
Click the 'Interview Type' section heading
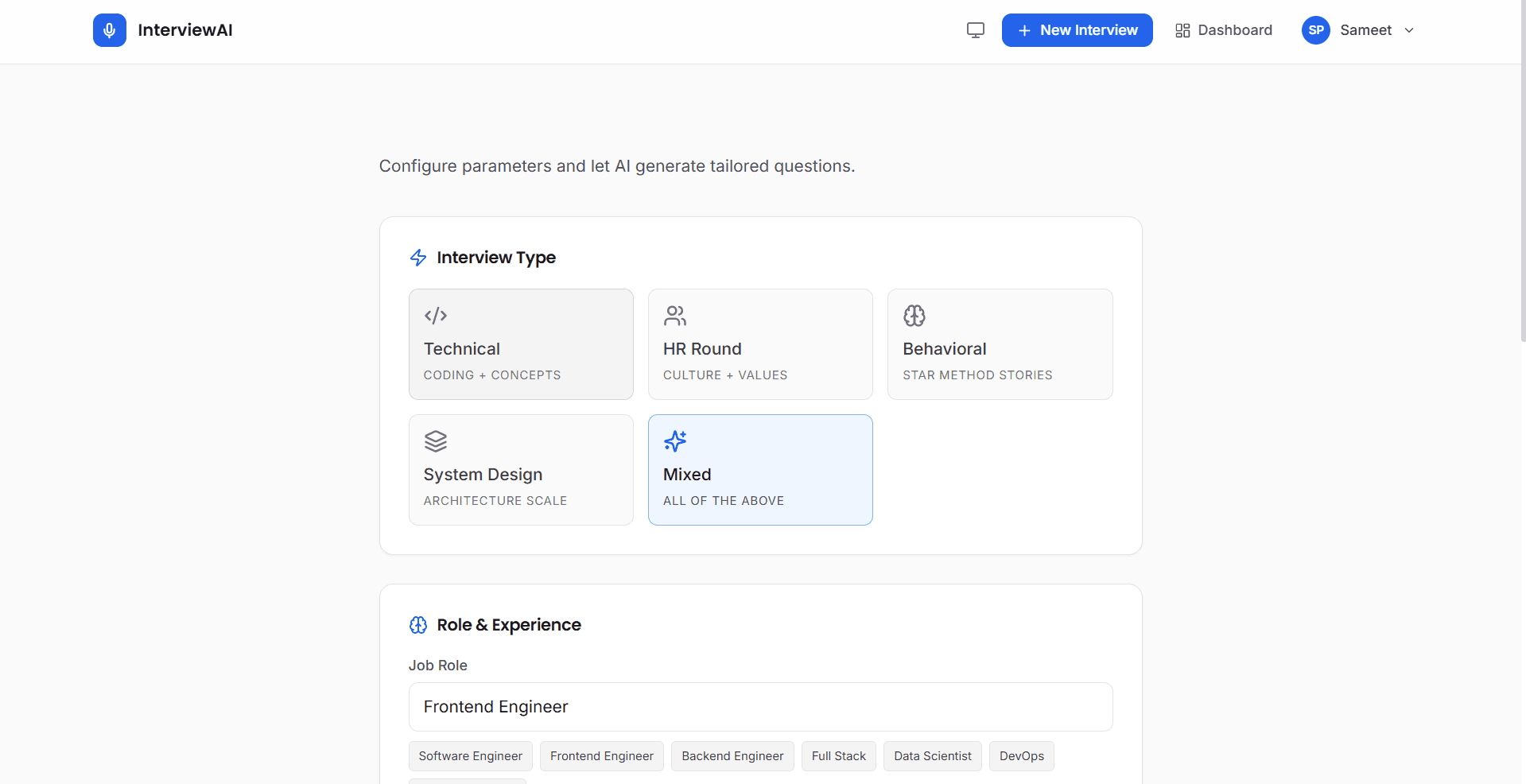click(x=496, y=258)
